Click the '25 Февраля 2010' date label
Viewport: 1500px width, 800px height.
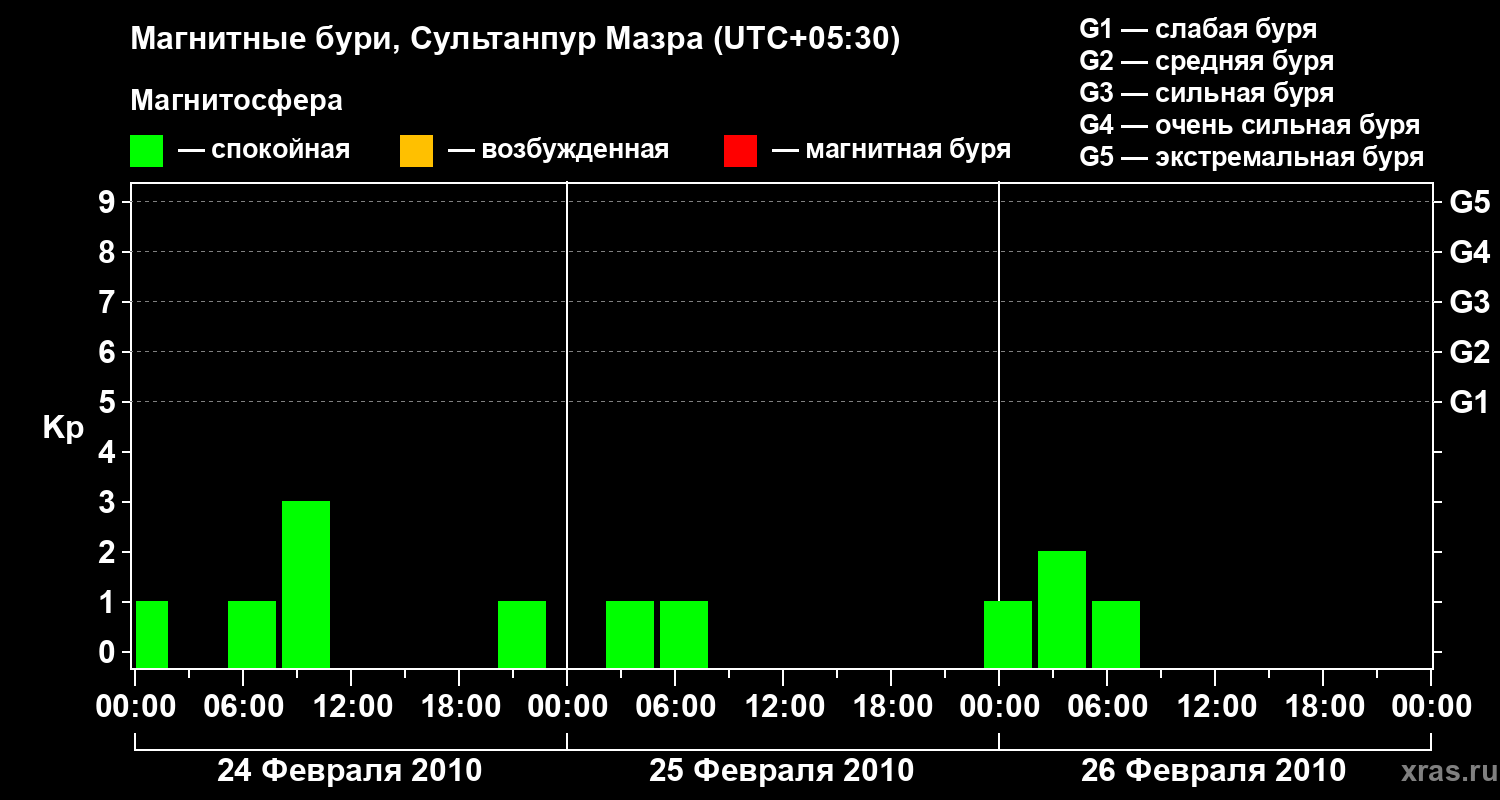[782, 771]
